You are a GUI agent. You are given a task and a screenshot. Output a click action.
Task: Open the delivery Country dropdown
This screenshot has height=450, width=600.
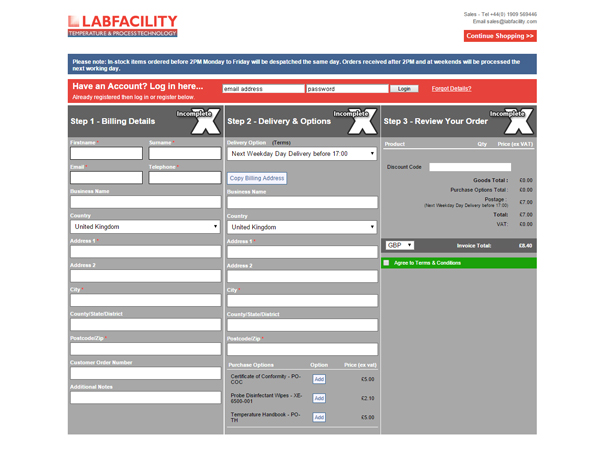[302, 227]
